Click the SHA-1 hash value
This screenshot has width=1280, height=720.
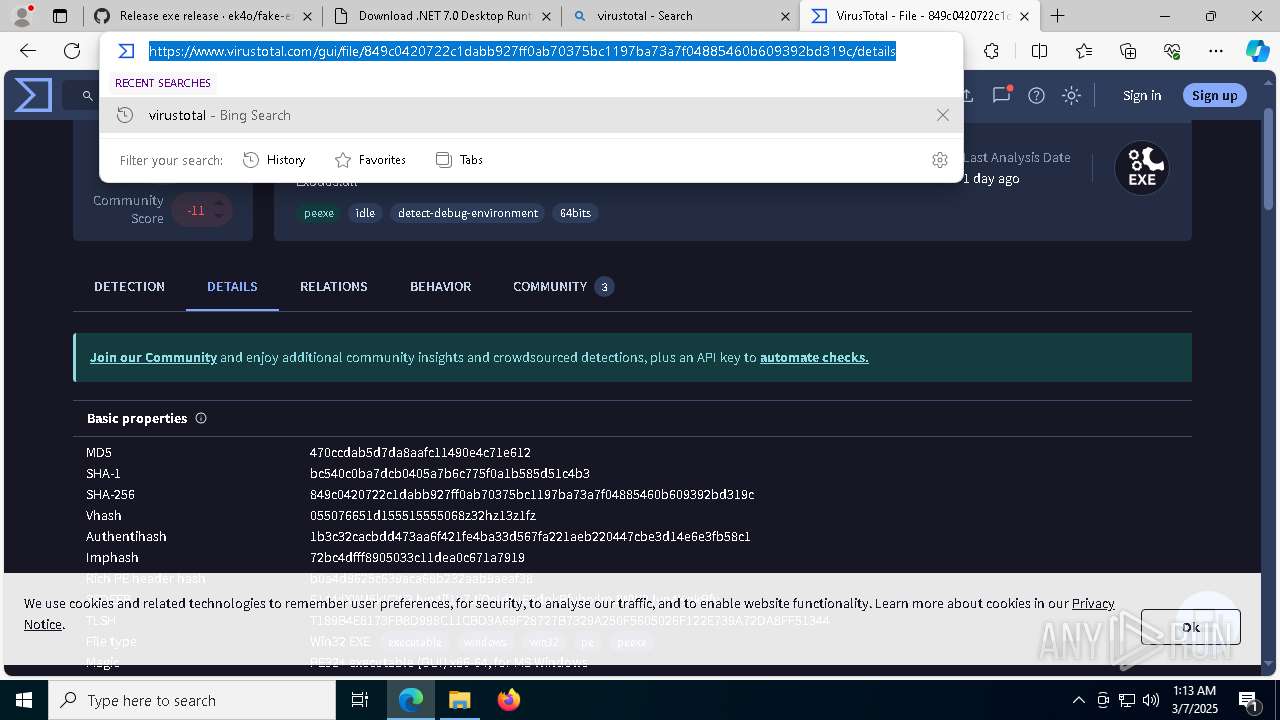coord(450,474)
